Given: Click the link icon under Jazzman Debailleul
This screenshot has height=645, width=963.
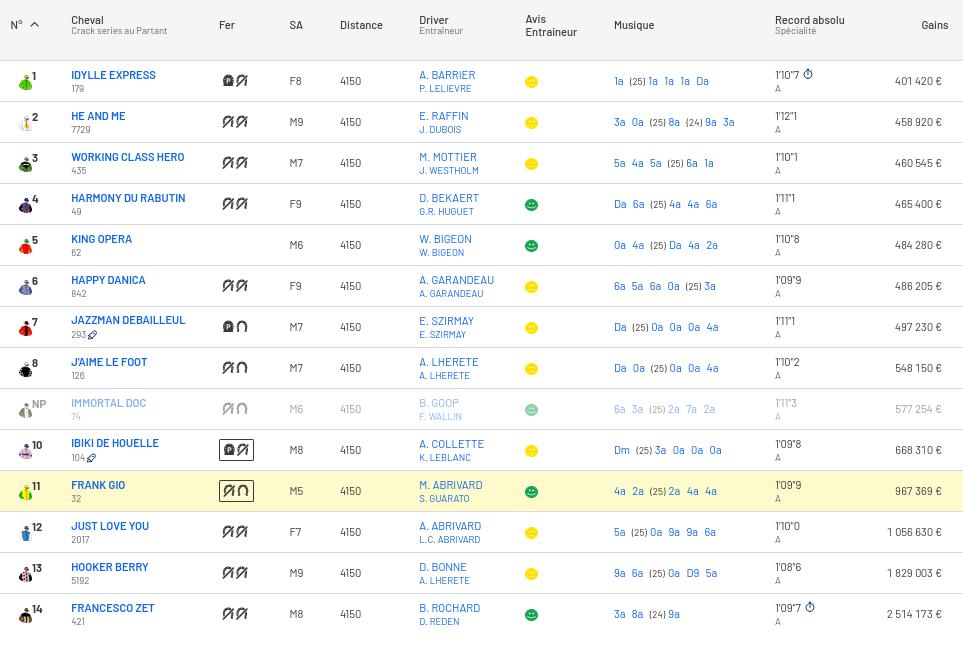Looking at the screenshot, I should tap(92, 335).
